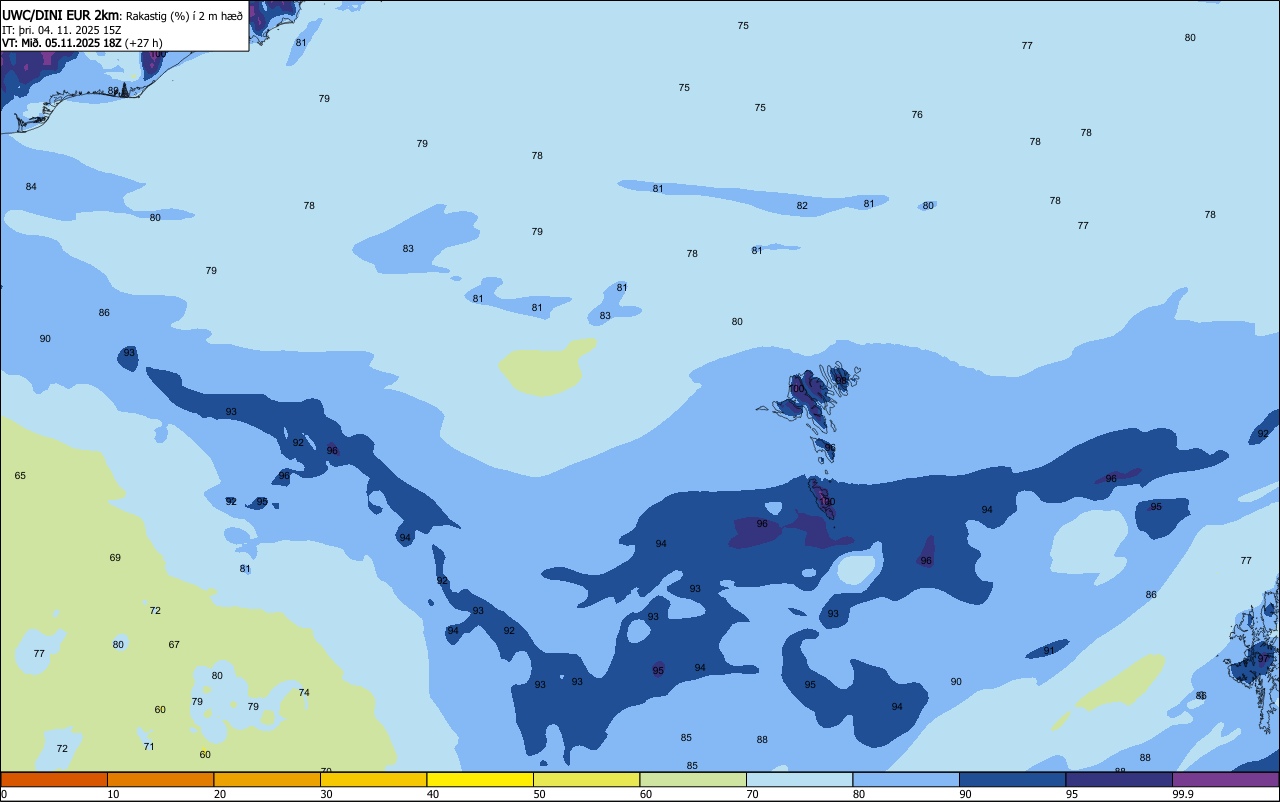This screenshot has width=1280, height=802.
Task: Click the 'Rakastig (%) í 2 m hæð' label
Action: (184, 16)
